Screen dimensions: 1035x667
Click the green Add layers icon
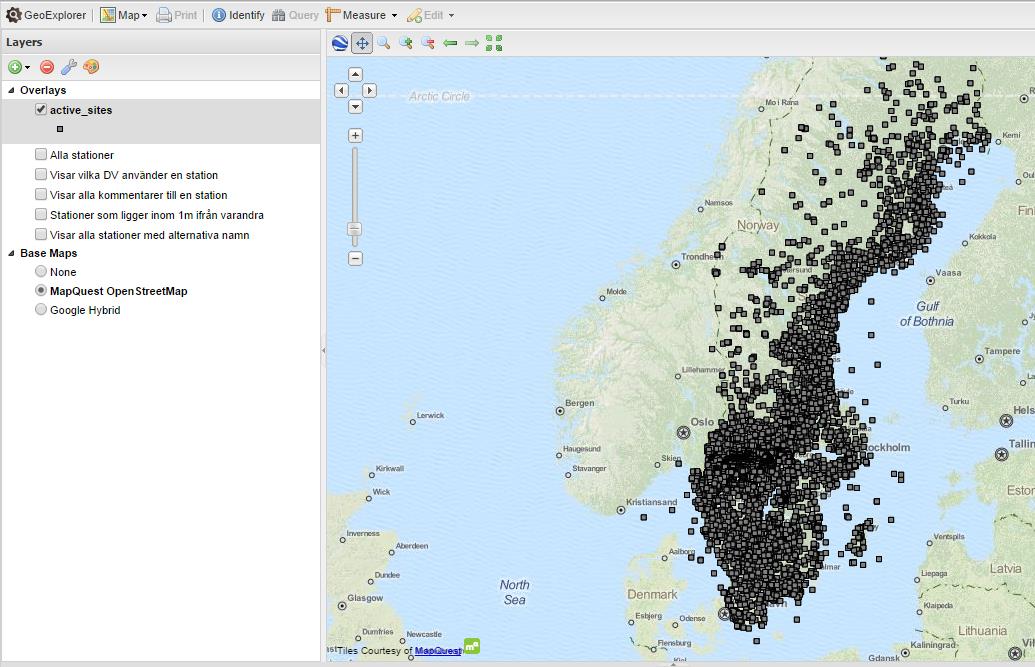pyautogui.click(x=15, y=67)
